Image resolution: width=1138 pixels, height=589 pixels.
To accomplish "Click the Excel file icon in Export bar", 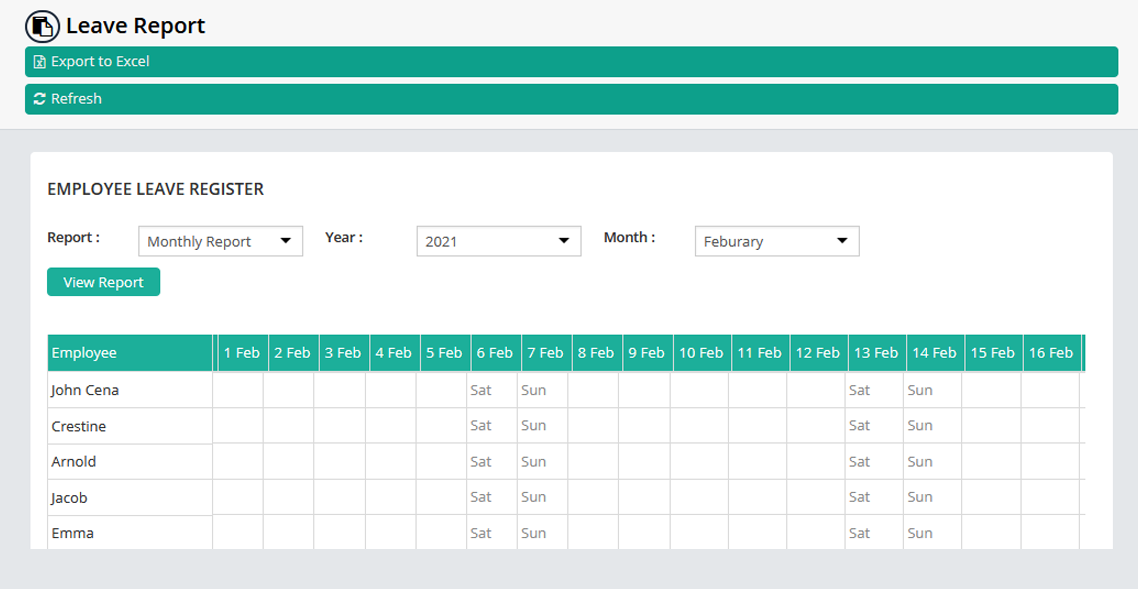I will click(40, 62).
